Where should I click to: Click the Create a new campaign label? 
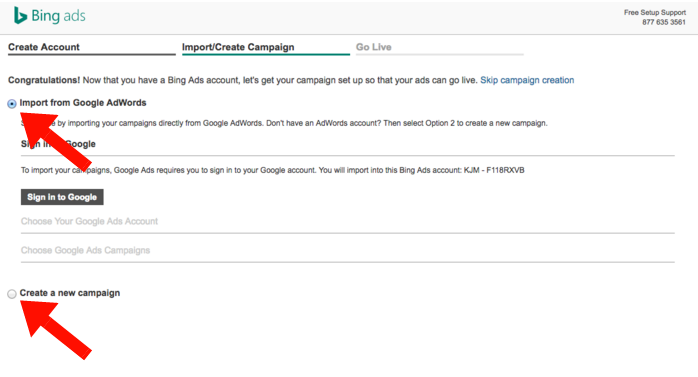point(70,293)
